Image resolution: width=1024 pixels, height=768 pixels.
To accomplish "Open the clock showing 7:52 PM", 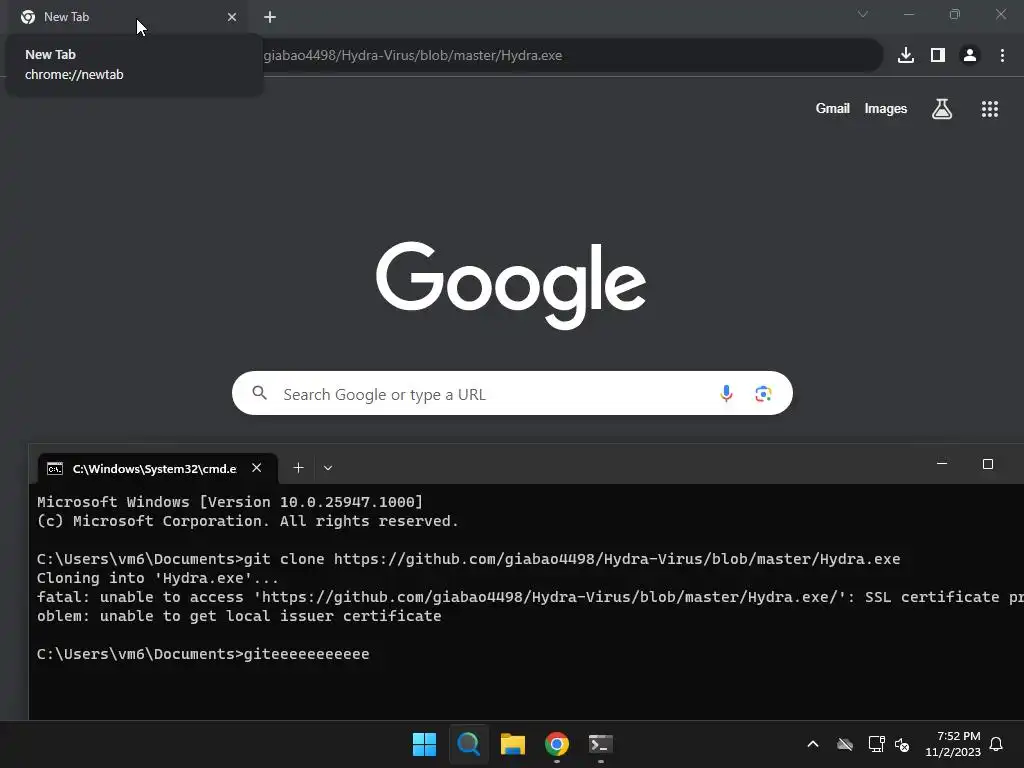I will coord(953,744).
